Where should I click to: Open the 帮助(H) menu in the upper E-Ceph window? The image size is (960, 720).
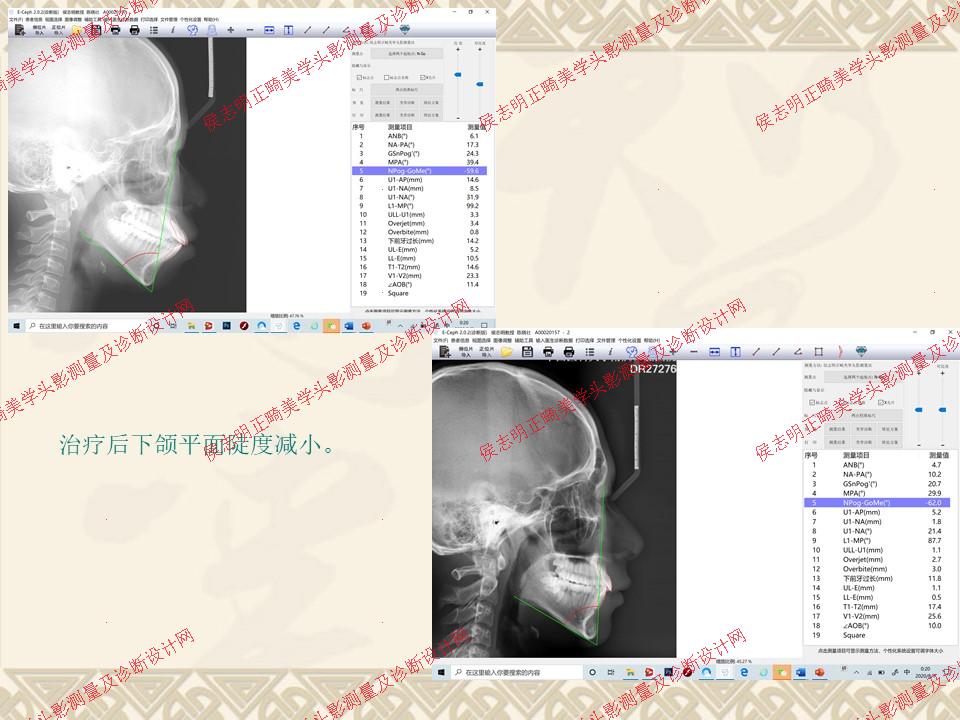(x=211, y=20)
